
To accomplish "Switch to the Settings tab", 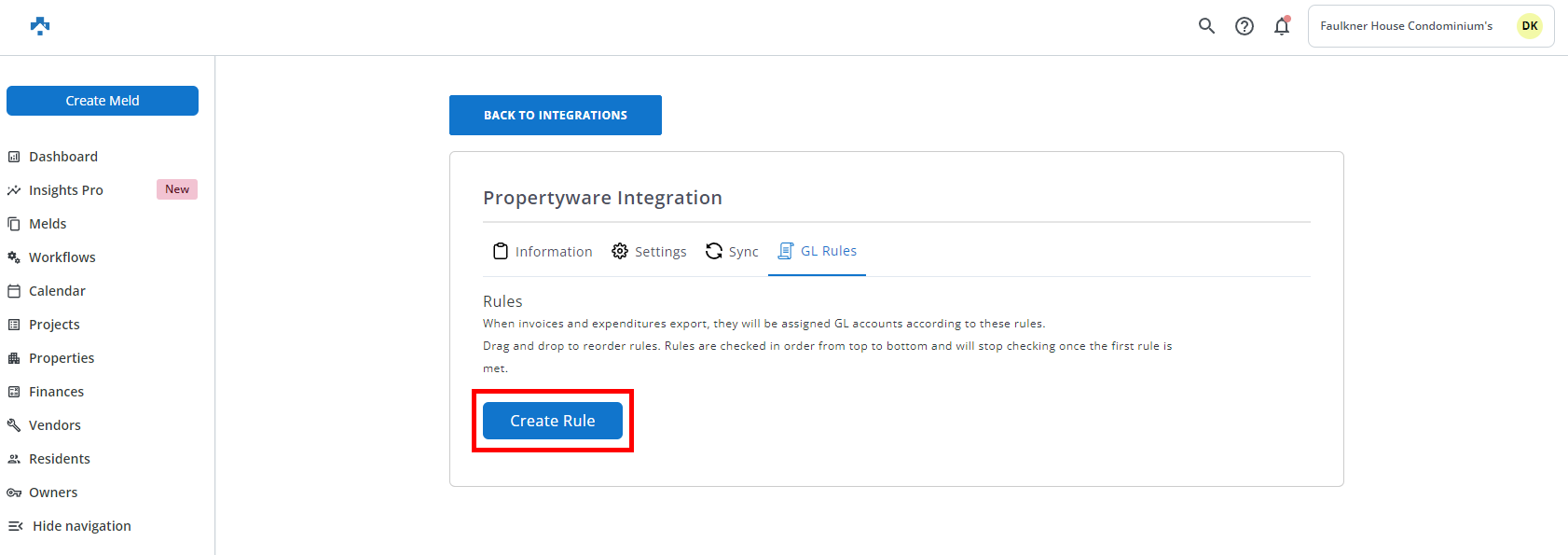I will (650, 252).
